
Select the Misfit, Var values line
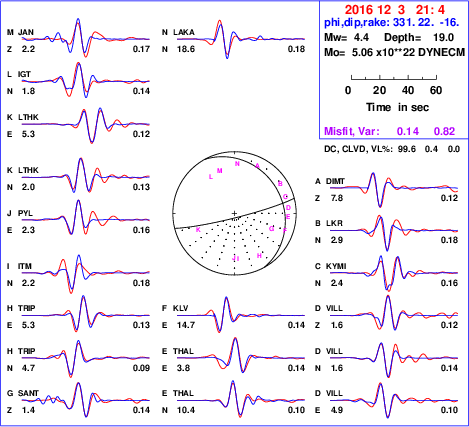390,131
